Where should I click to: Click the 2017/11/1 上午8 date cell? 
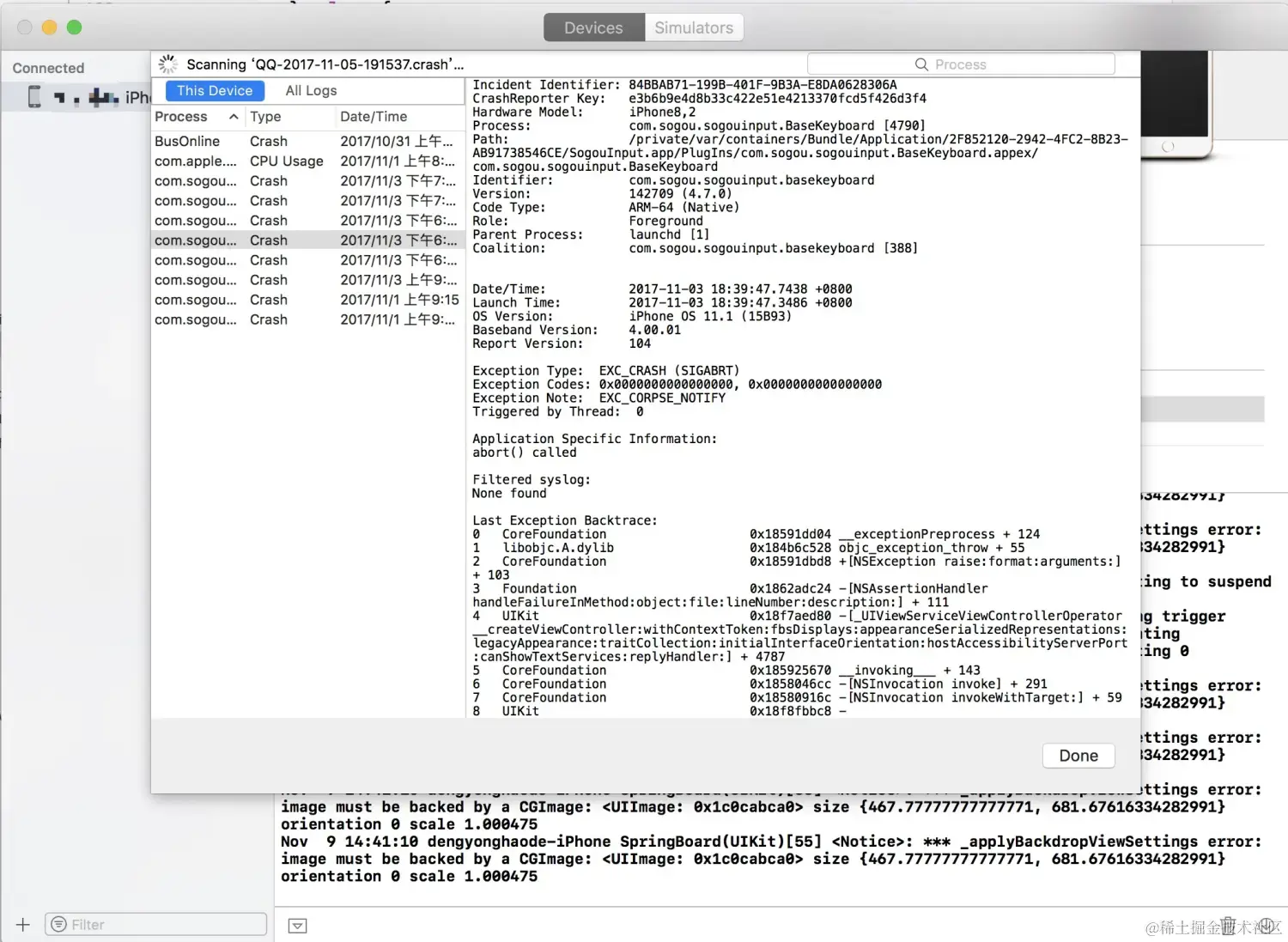398,161
